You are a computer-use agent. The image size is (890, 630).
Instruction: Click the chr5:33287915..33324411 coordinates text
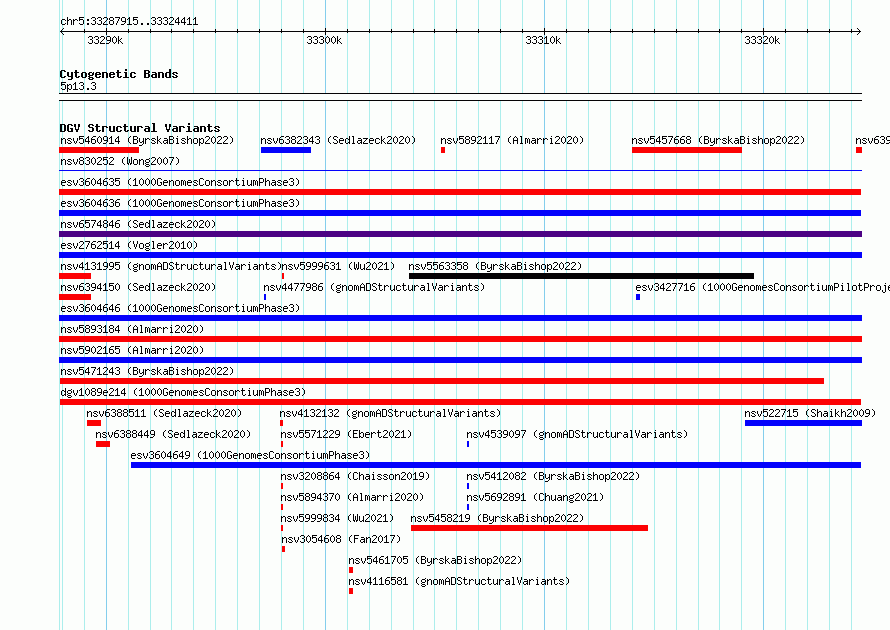129,22
